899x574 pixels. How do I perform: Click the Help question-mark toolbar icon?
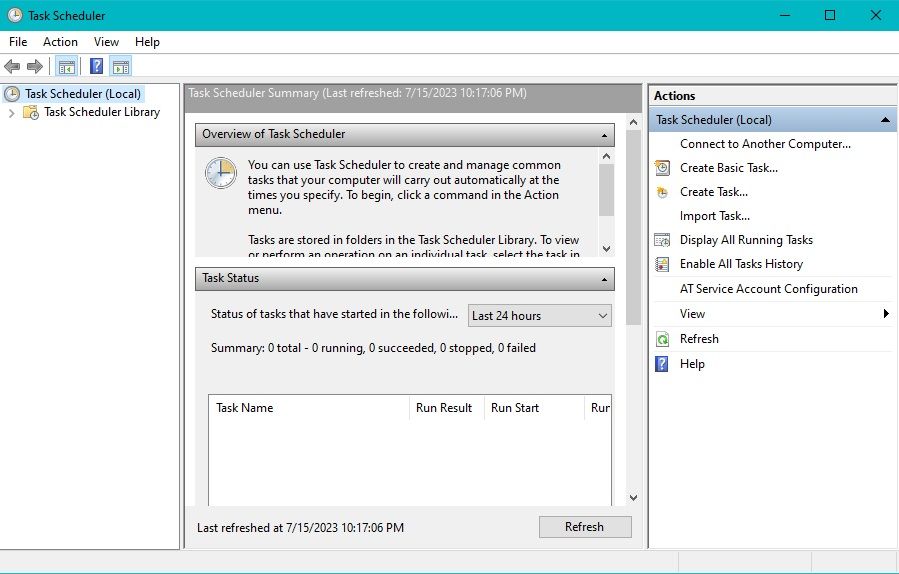pos(97,67)
